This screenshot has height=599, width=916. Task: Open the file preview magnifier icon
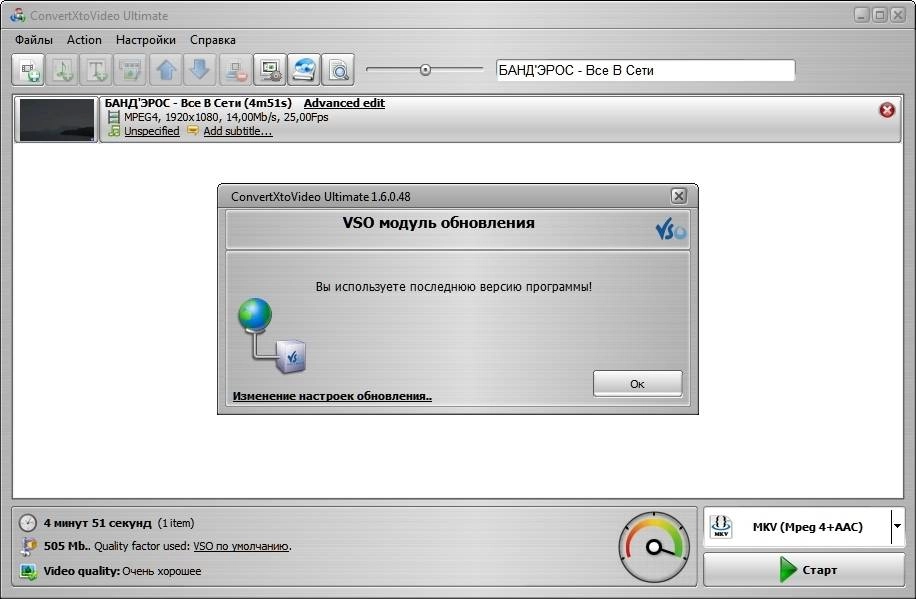[339, 70]
